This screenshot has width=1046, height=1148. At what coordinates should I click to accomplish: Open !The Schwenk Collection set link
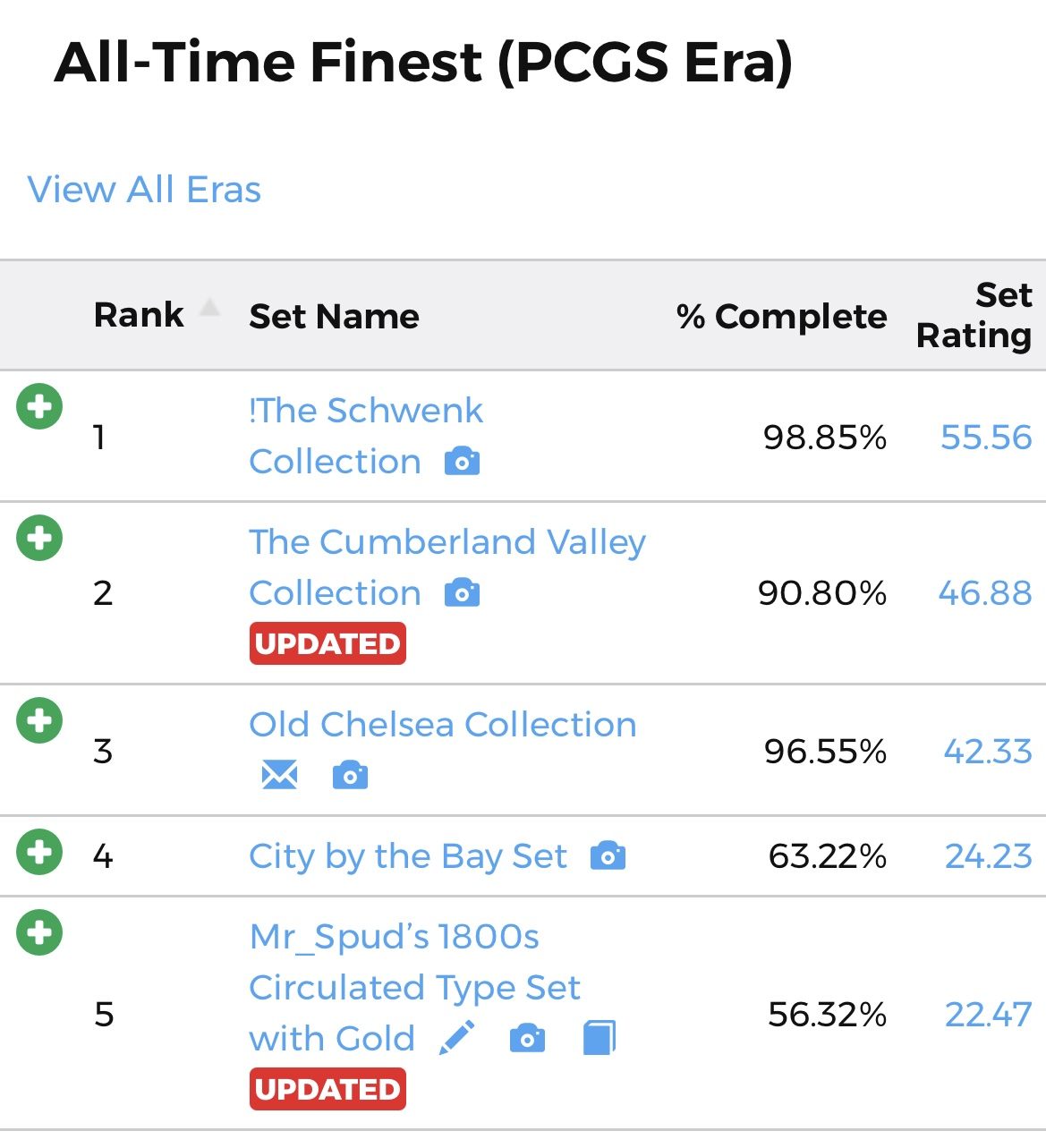(366, 436)
